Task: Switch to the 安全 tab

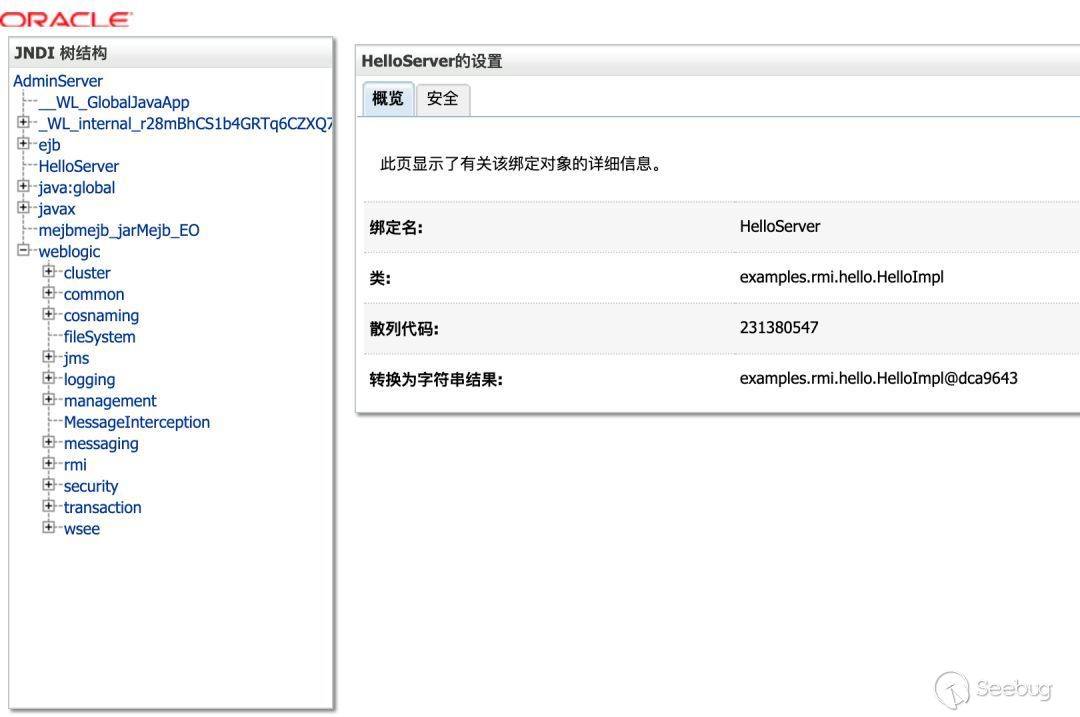Action: [x=443, y=99]
